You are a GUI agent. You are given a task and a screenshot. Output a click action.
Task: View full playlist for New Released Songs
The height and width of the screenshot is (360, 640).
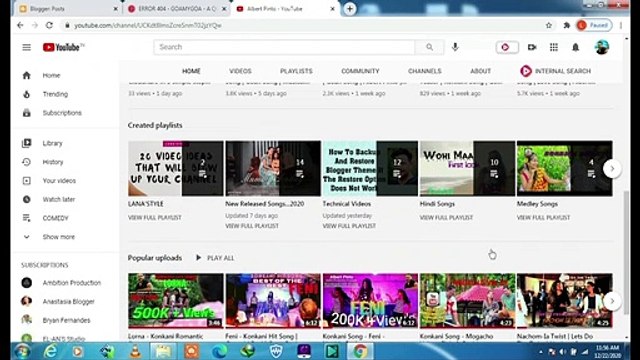click(x=252, y=226)
